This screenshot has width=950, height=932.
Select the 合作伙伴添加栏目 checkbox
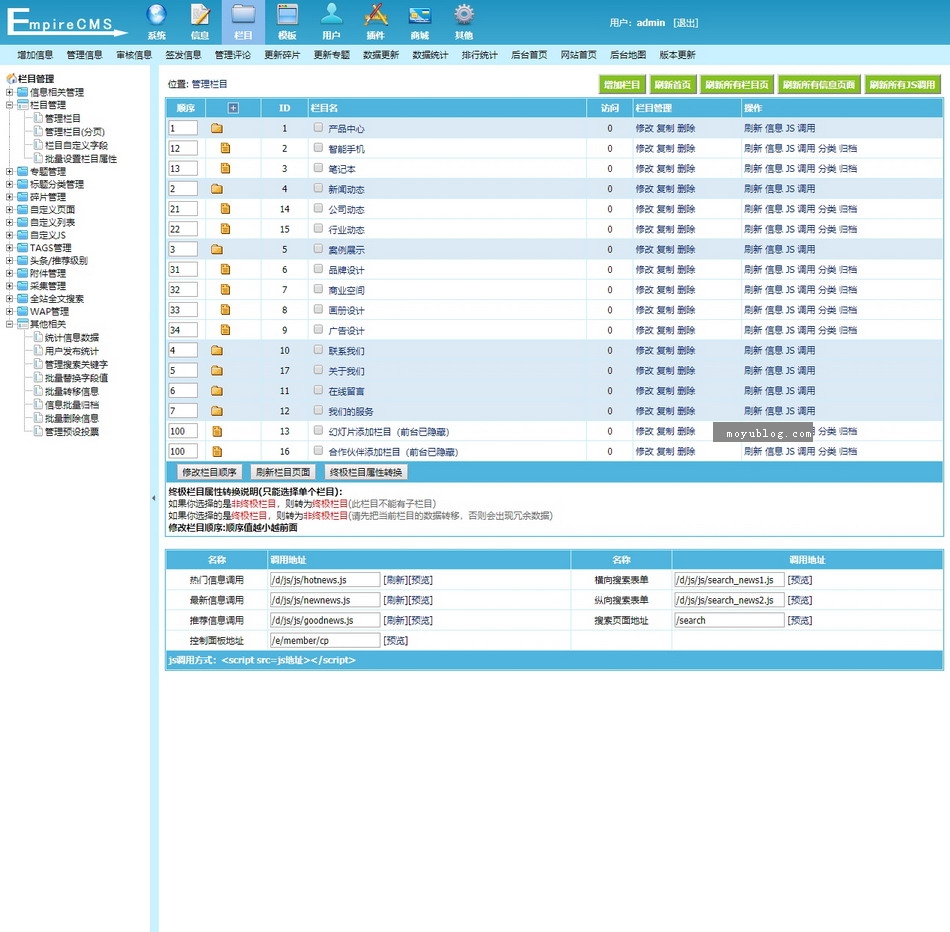[318, 450]
